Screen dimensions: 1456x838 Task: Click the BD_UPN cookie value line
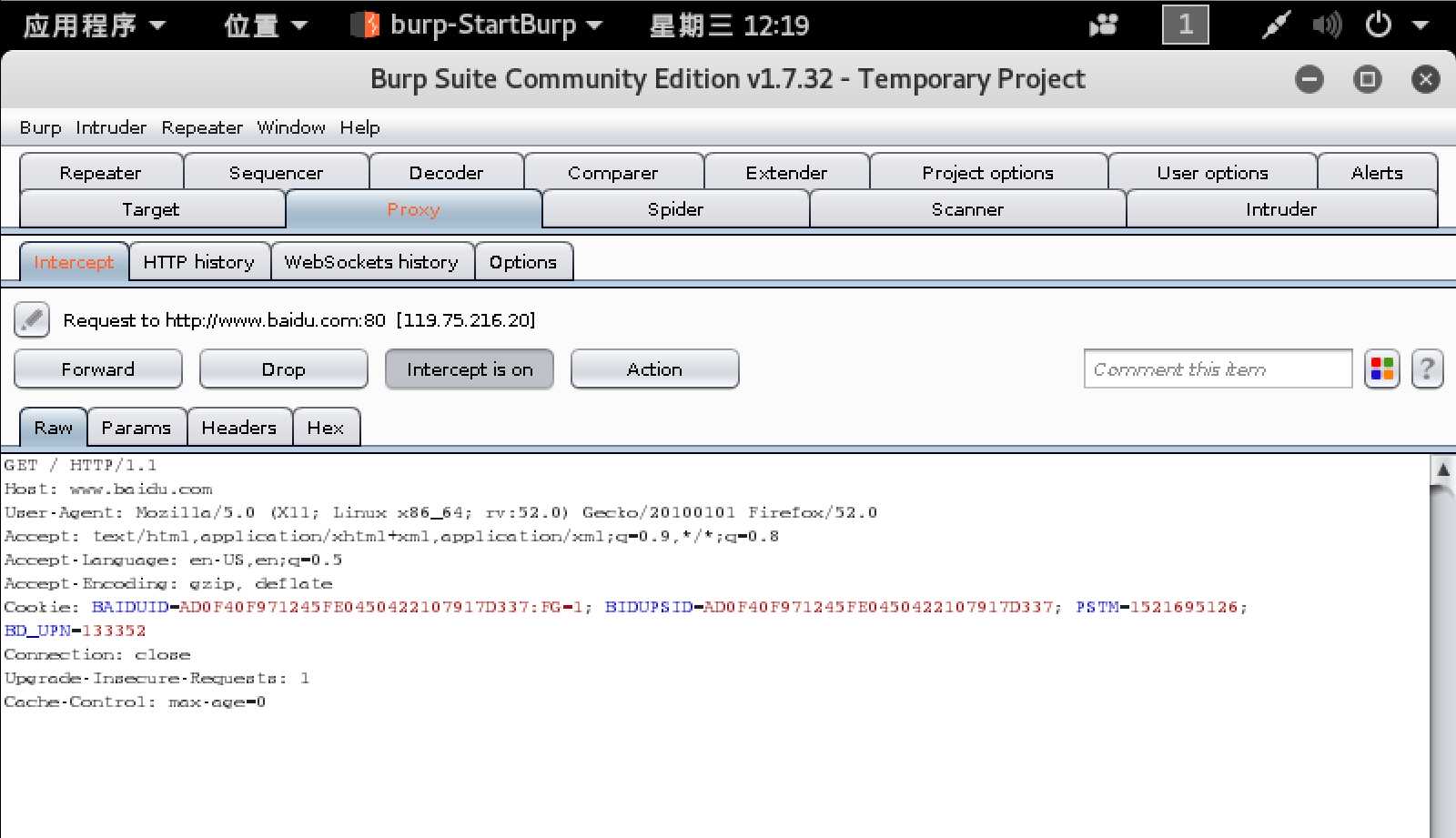pos(75,631)
